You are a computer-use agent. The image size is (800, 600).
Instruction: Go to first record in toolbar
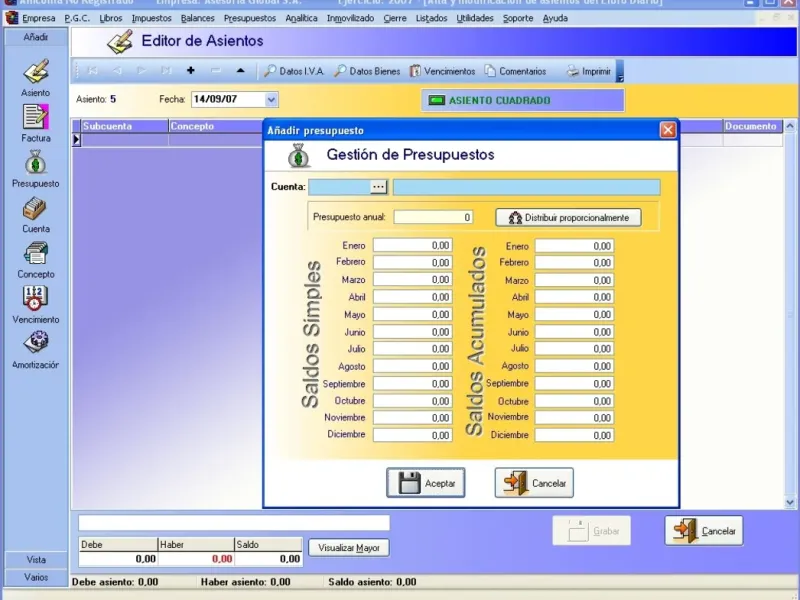(93, 71)
